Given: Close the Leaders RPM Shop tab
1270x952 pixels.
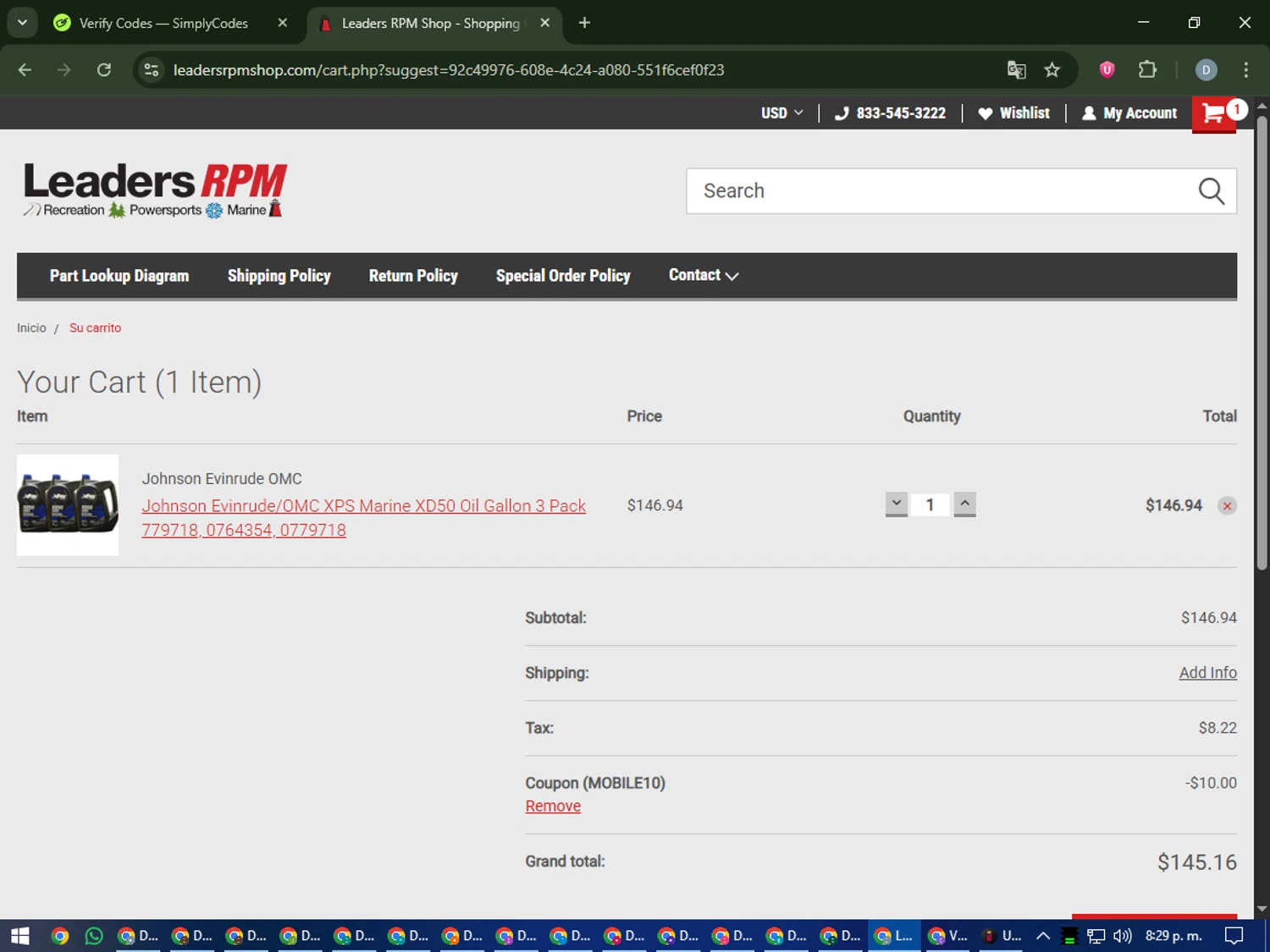Looking at the screenshot, I should (x=545, y=23).
